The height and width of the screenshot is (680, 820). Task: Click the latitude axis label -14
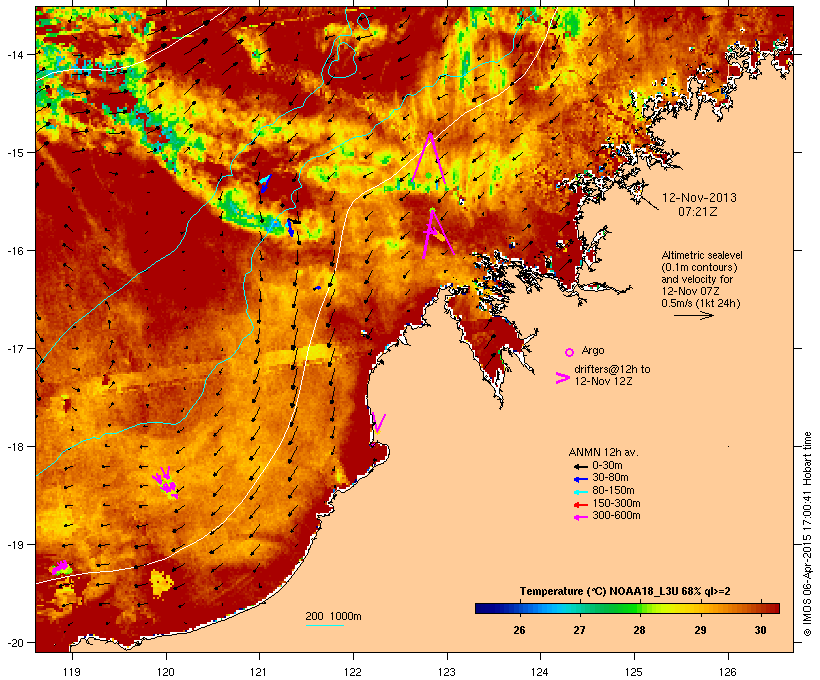[15, 54]
